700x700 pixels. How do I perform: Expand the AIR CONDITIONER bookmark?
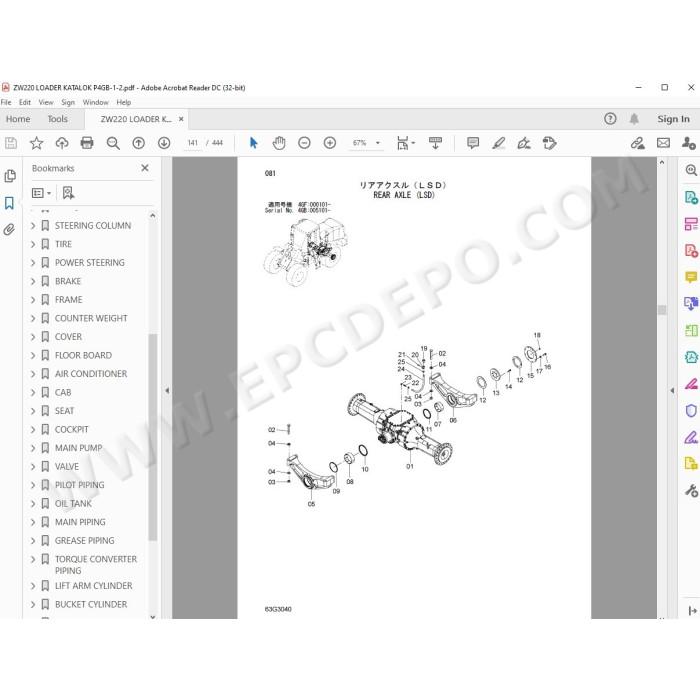coord(33,374)
